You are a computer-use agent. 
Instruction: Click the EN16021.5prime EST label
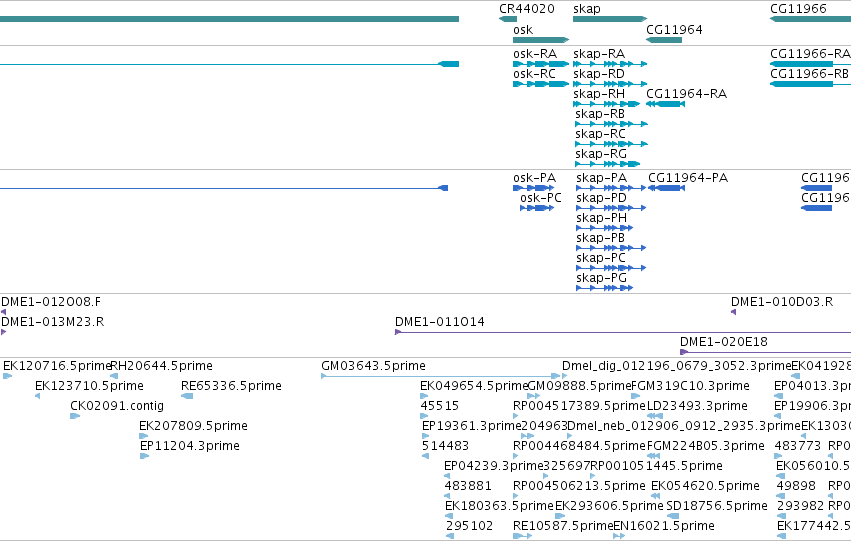coord(664,527)
